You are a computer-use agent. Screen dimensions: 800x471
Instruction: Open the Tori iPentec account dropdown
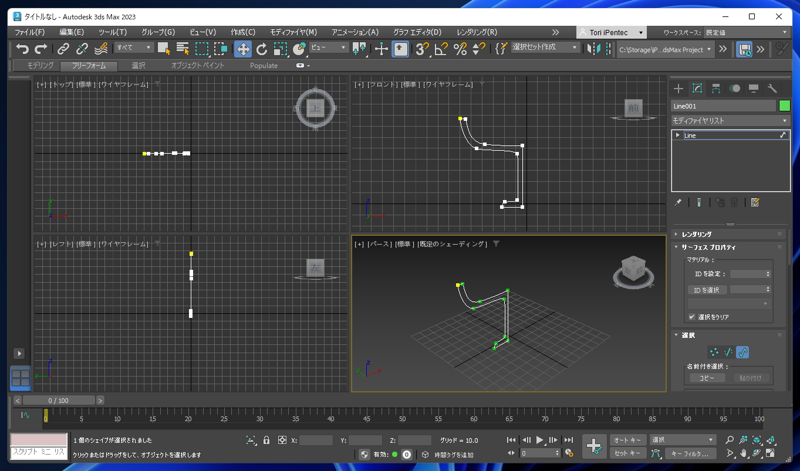[612, 32]
